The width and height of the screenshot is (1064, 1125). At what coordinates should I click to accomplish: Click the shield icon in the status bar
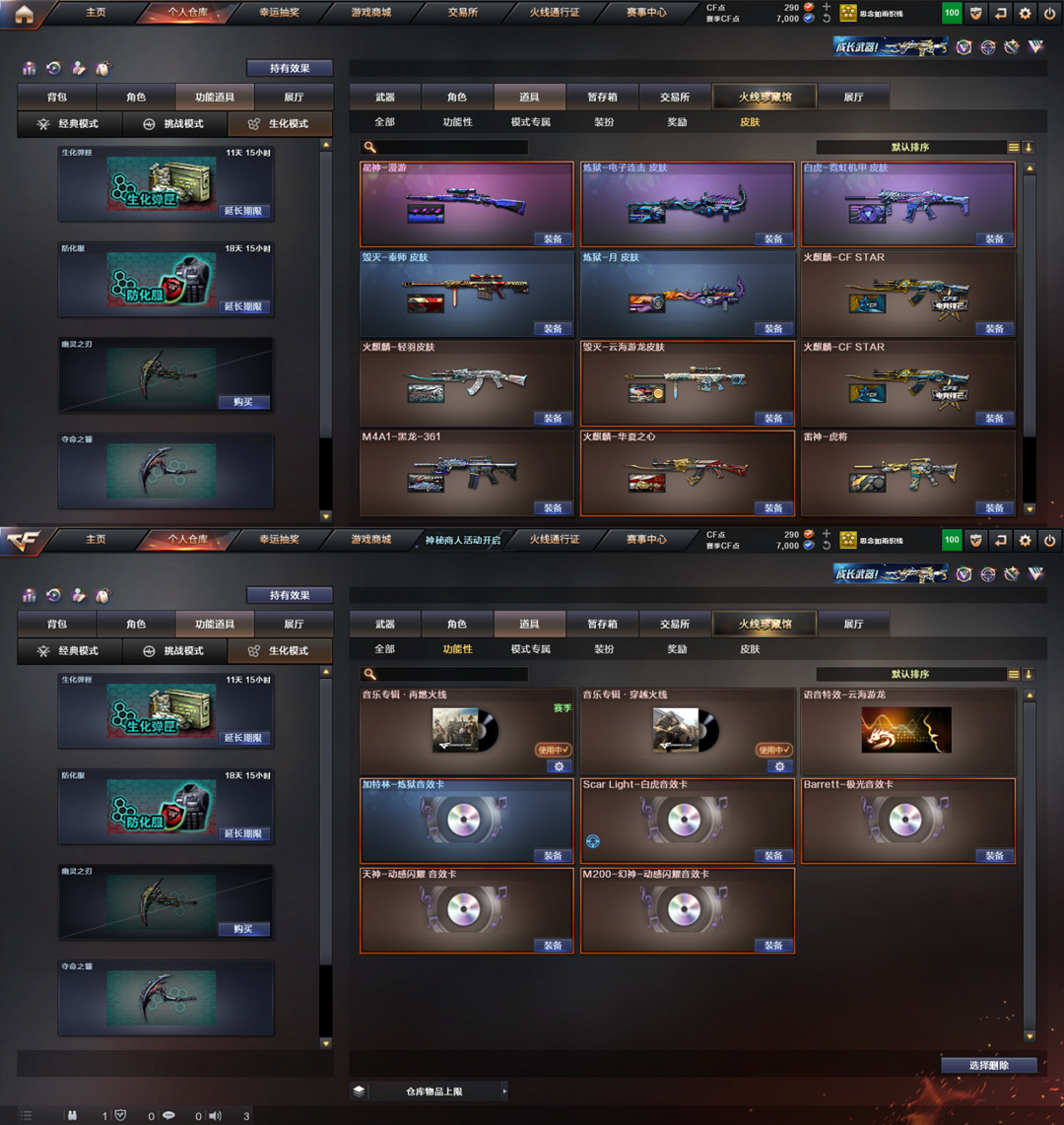tap(120, 1116)
